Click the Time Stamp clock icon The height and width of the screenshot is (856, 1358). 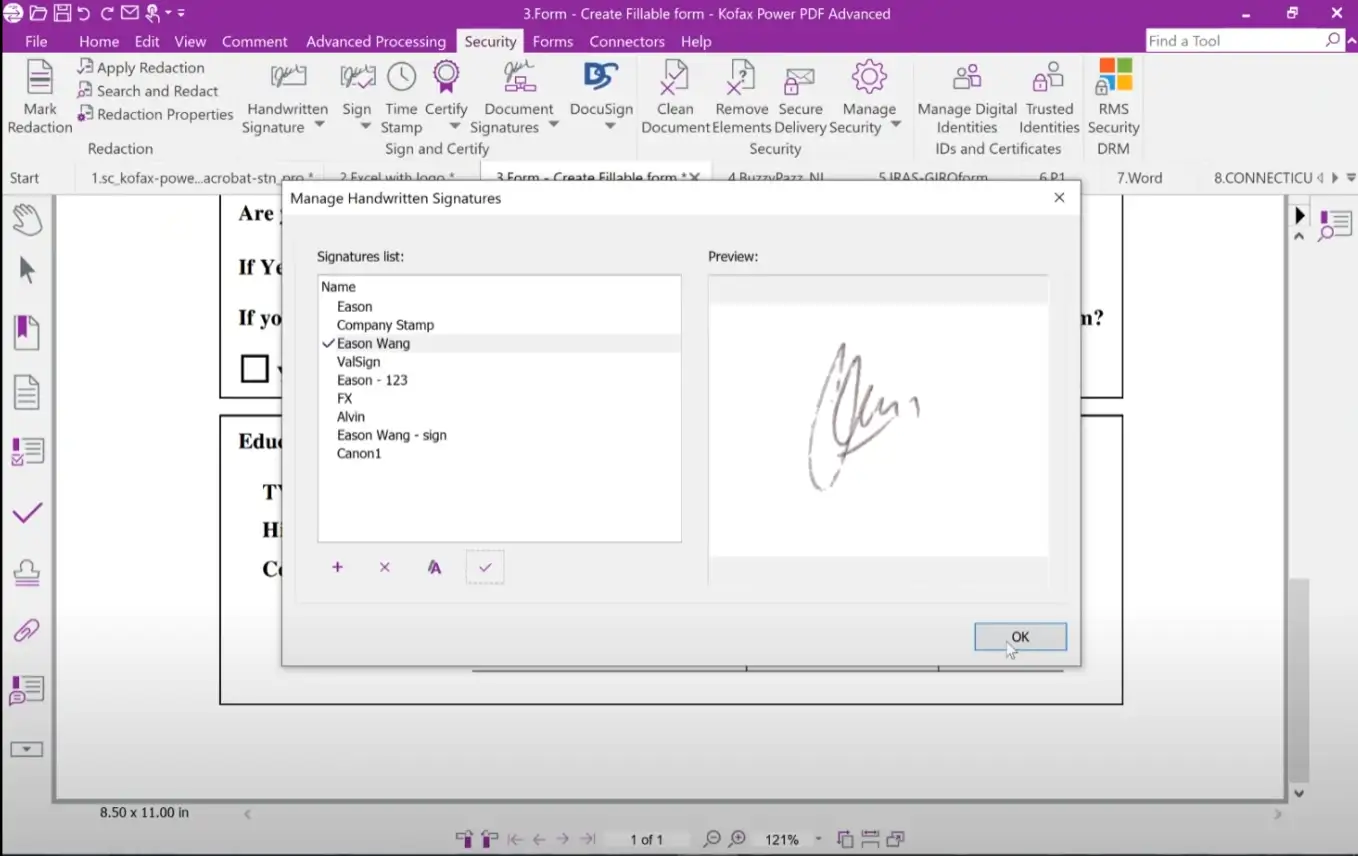point(401,78)
